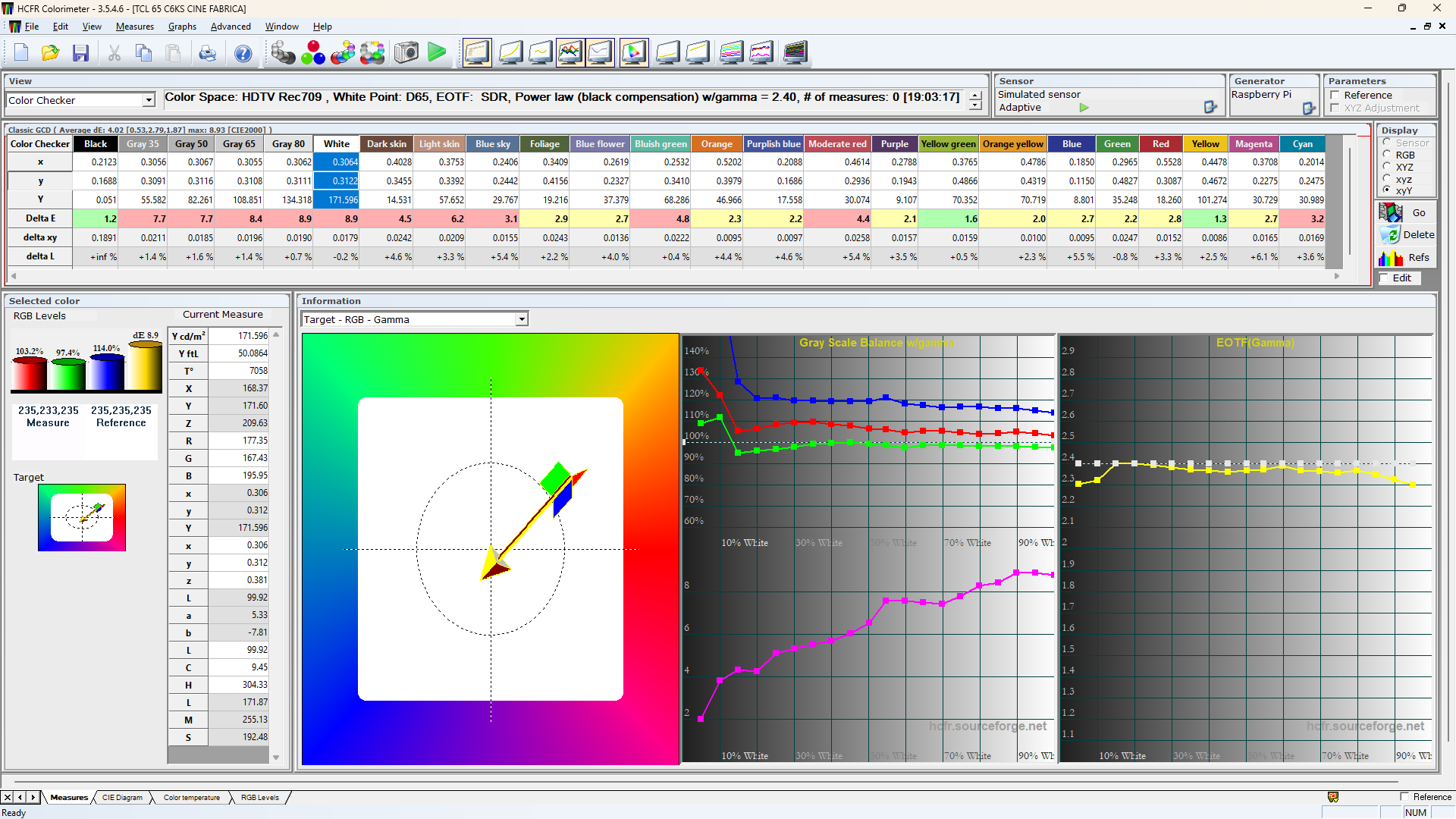Click the camera measure icon
The height and width of the screenshot is (819, 1456).
tap(406, 53)
